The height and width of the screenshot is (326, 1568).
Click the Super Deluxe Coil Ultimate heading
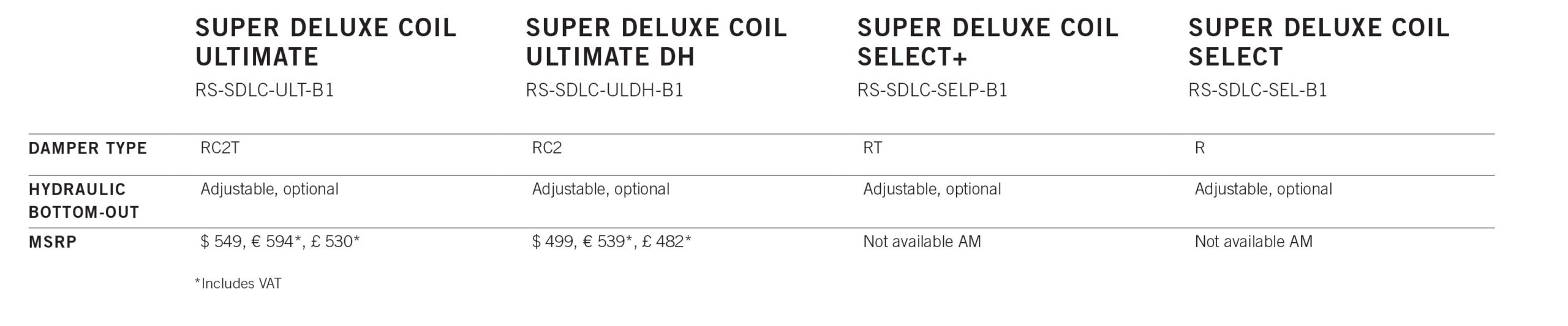pyautogui.click(x=325, y=42)
